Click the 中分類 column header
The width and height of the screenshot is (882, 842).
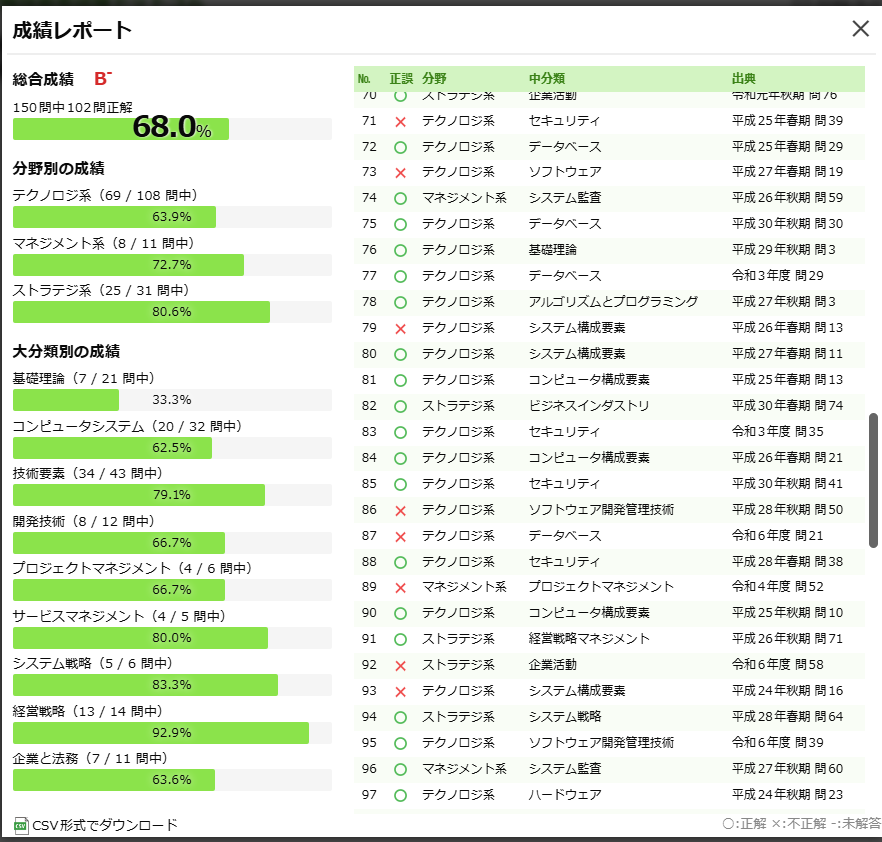547,79
